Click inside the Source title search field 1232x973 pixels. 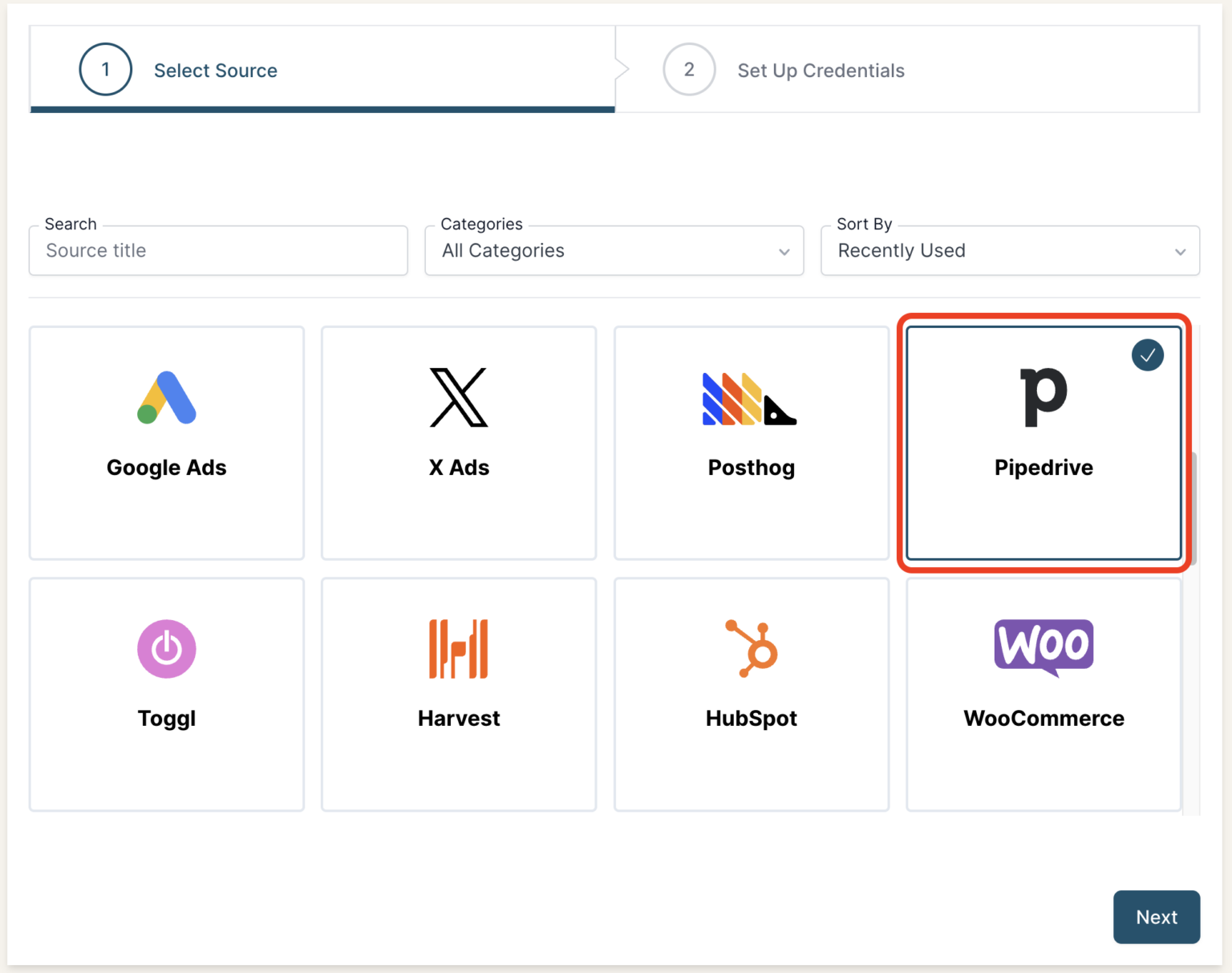tap(217, 250)
